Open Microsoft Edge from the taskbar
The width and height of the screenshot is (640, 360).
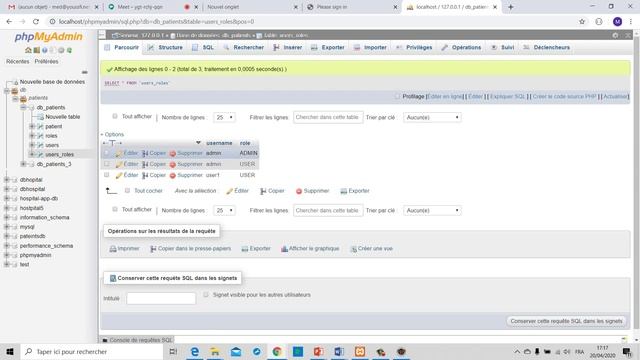point(195,351)
